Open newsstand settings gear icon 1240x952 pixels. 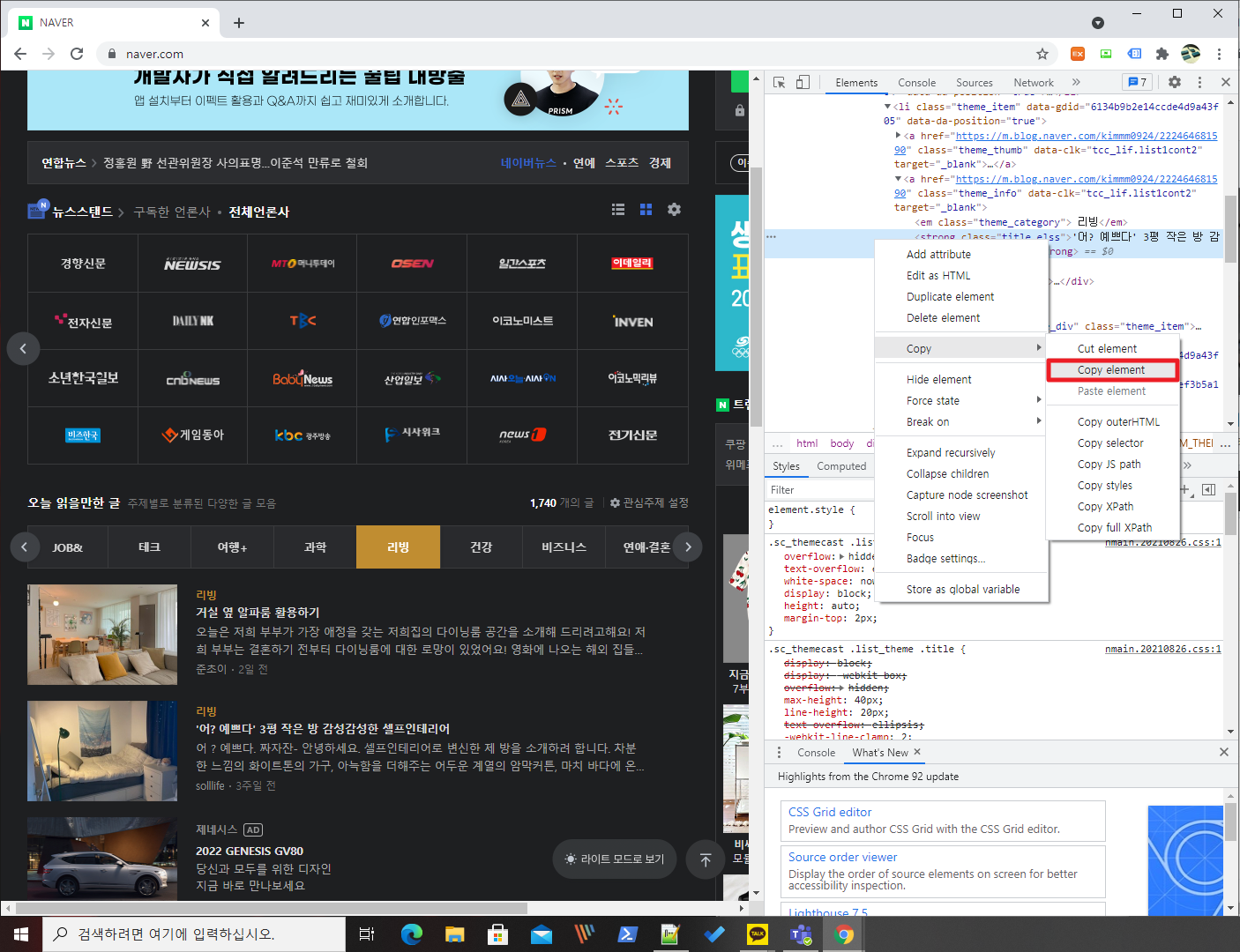(675, 210)
